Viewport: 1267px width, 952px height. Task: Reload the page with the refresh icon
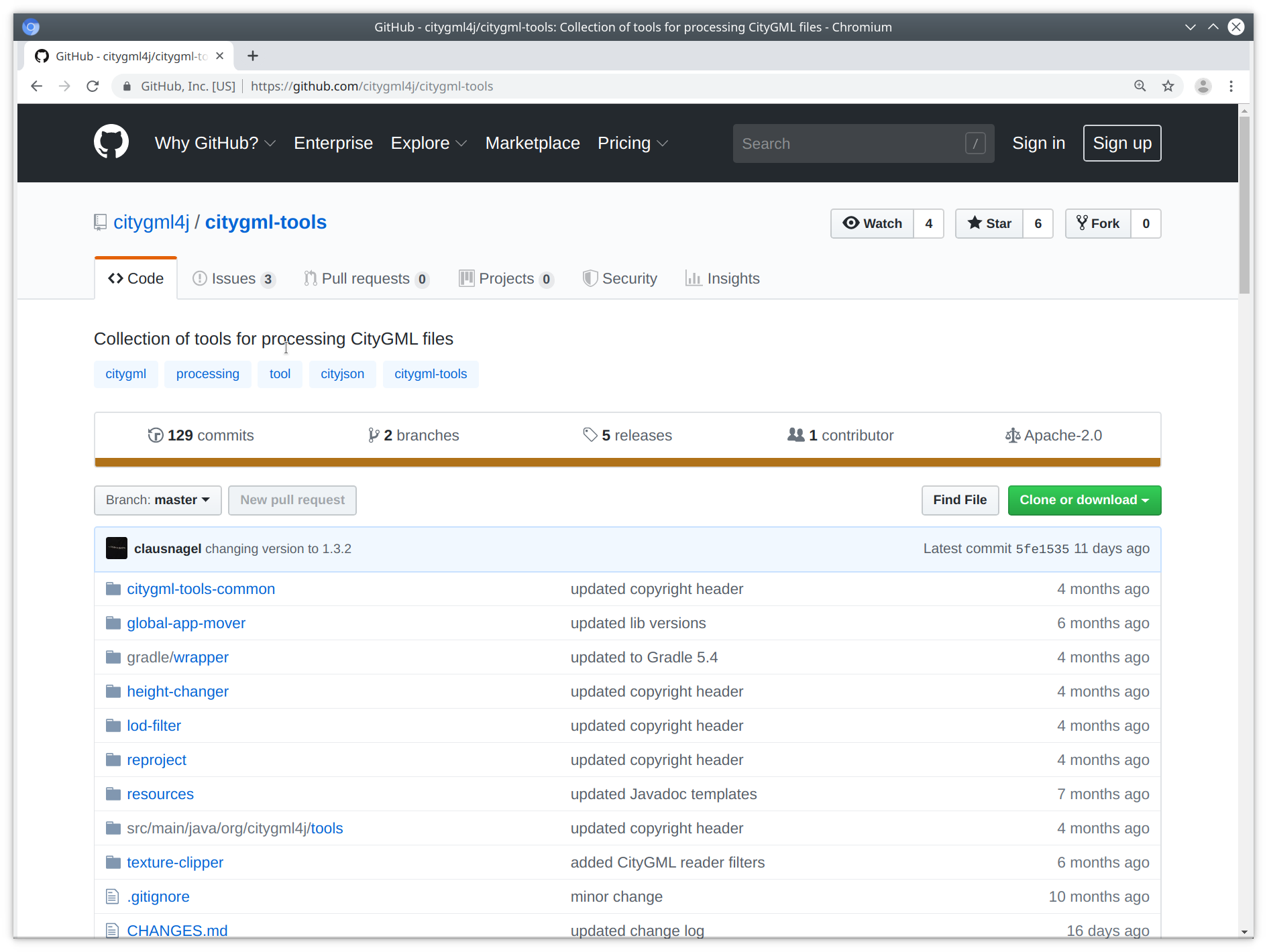point(93,86)
